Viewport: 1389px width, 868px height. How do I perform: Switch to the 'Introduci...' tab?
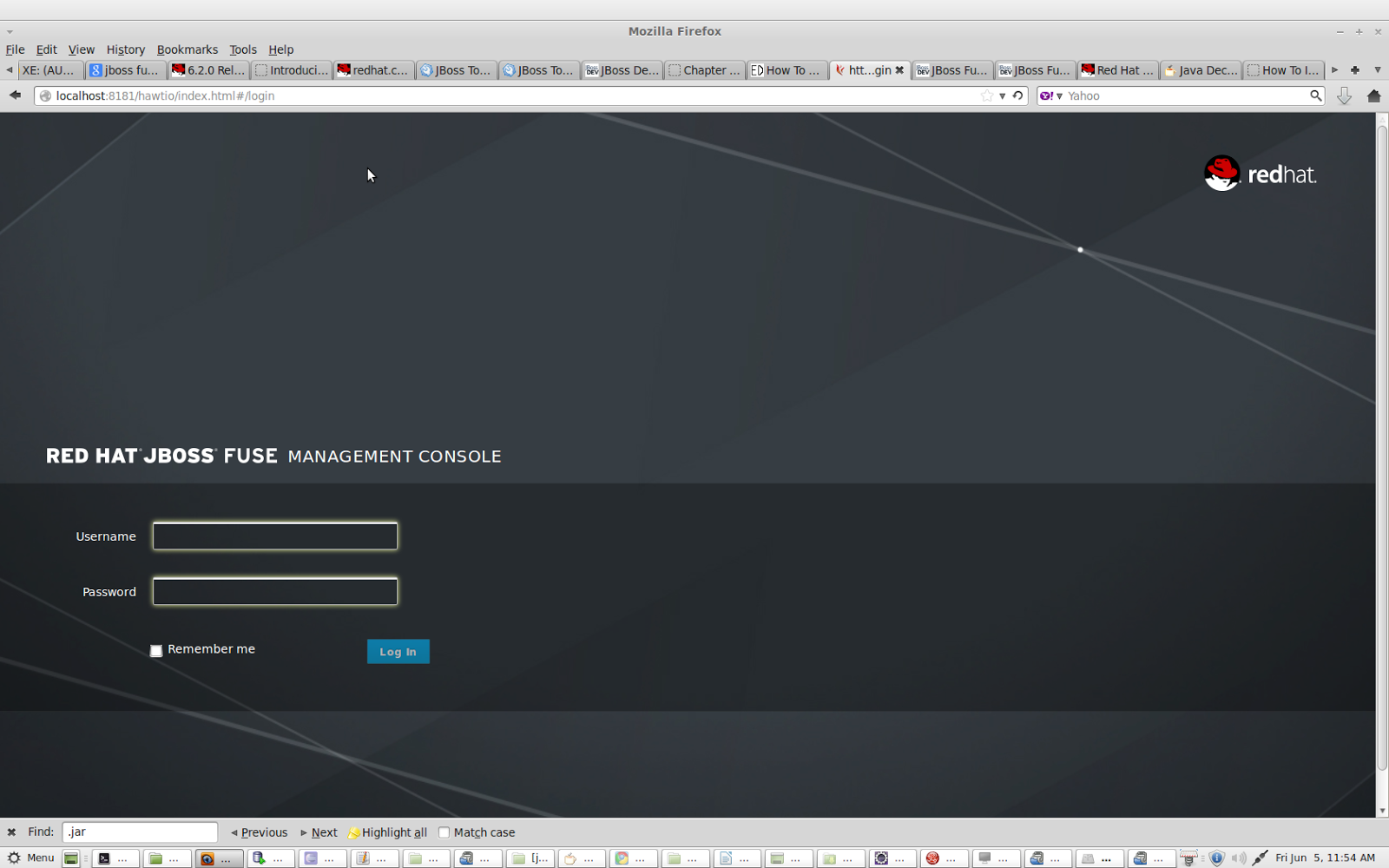click(x=292, y=70)
